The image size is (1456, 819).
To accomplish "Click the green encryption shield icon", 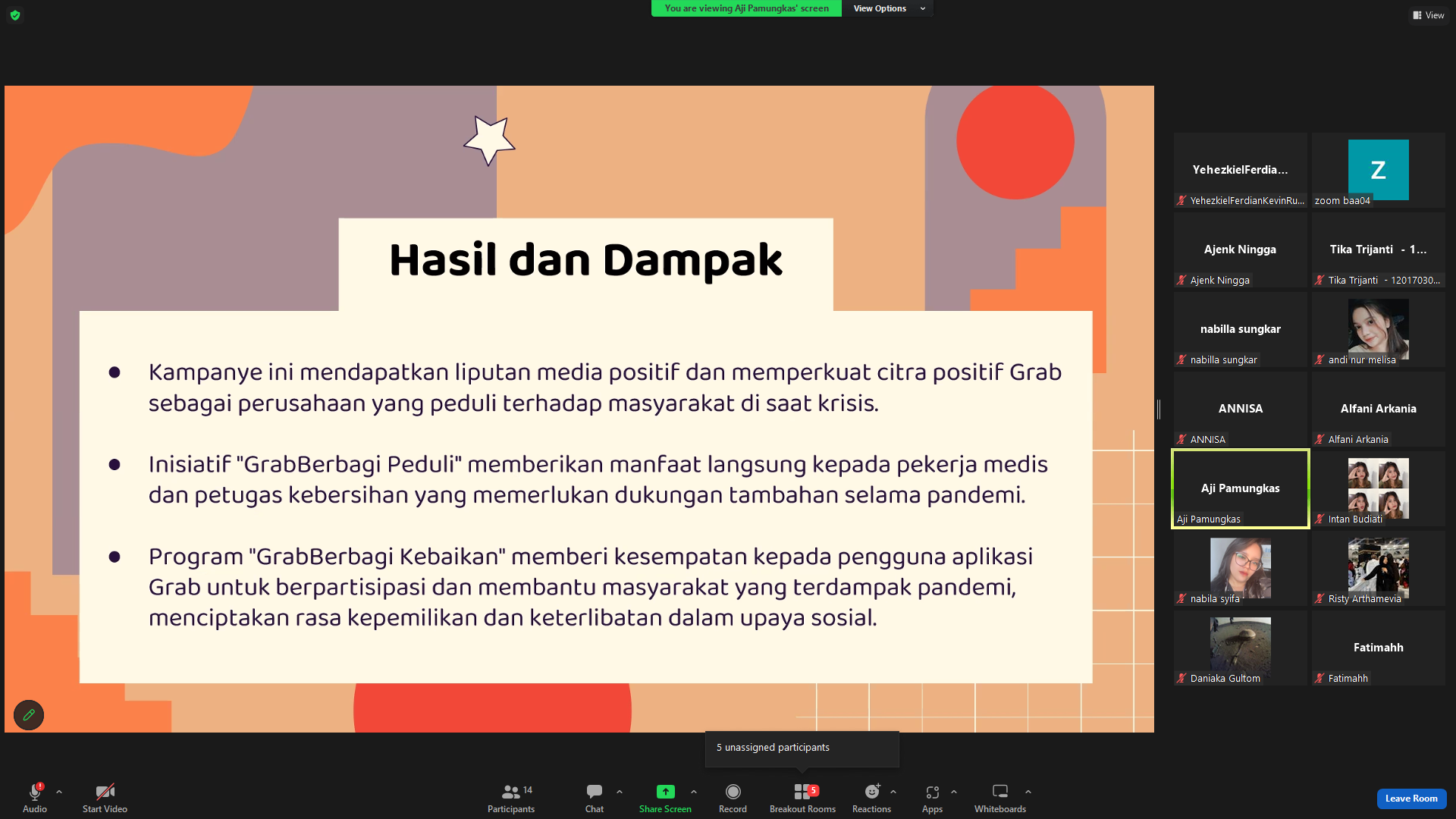I will click(15, 15).
